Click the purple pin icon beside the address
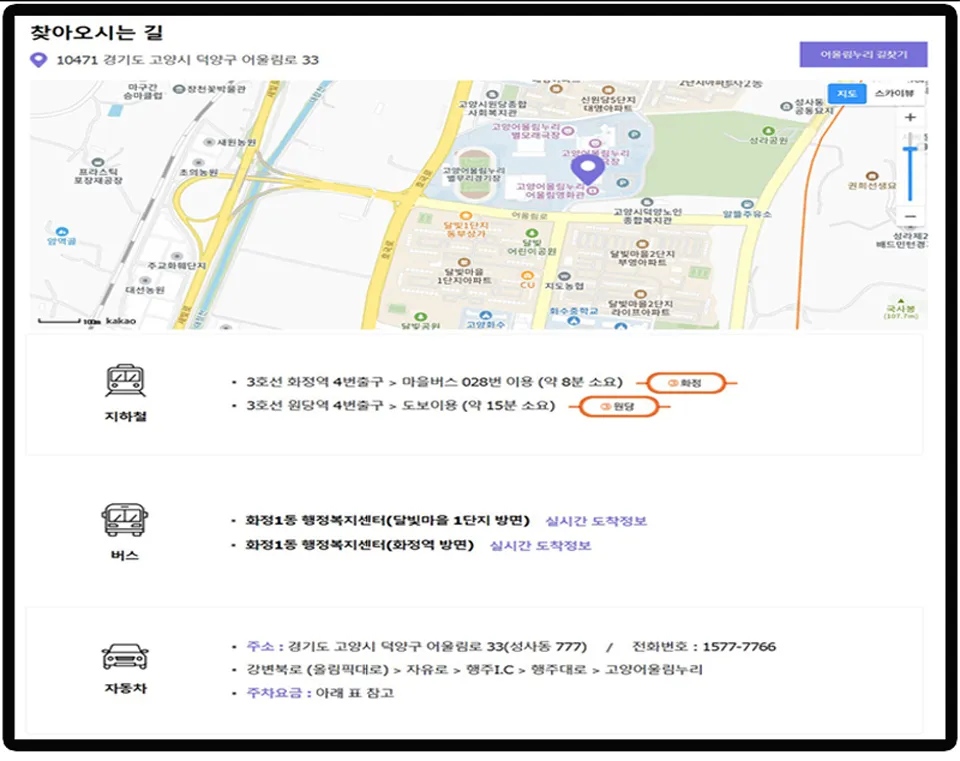Screen dimensions: 960x761 click(39, 60)
